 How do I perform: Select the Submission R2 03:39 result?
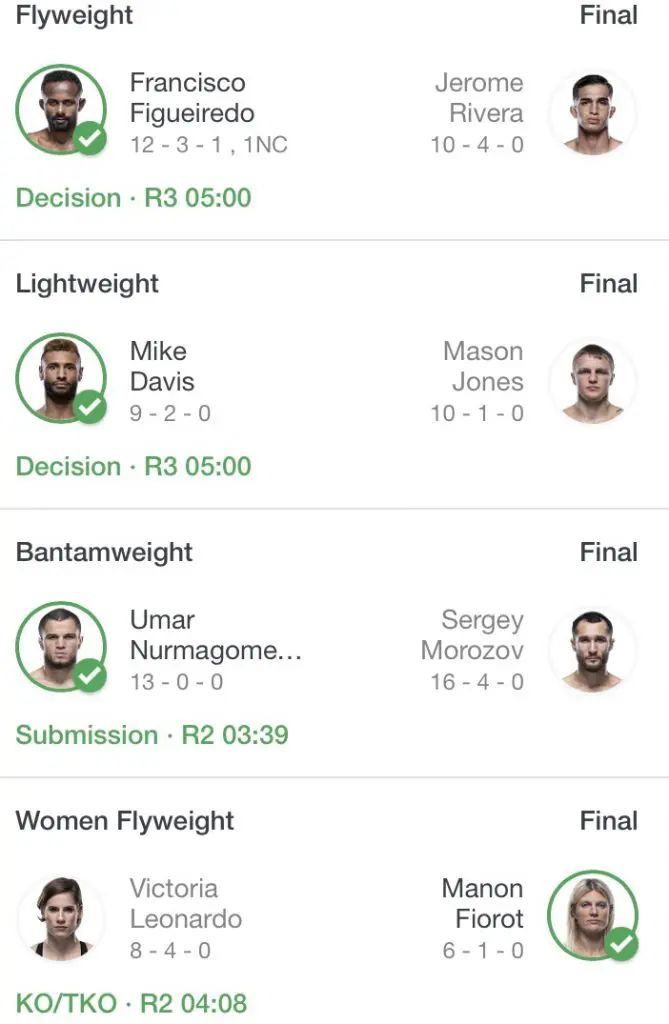coord(152,735)
